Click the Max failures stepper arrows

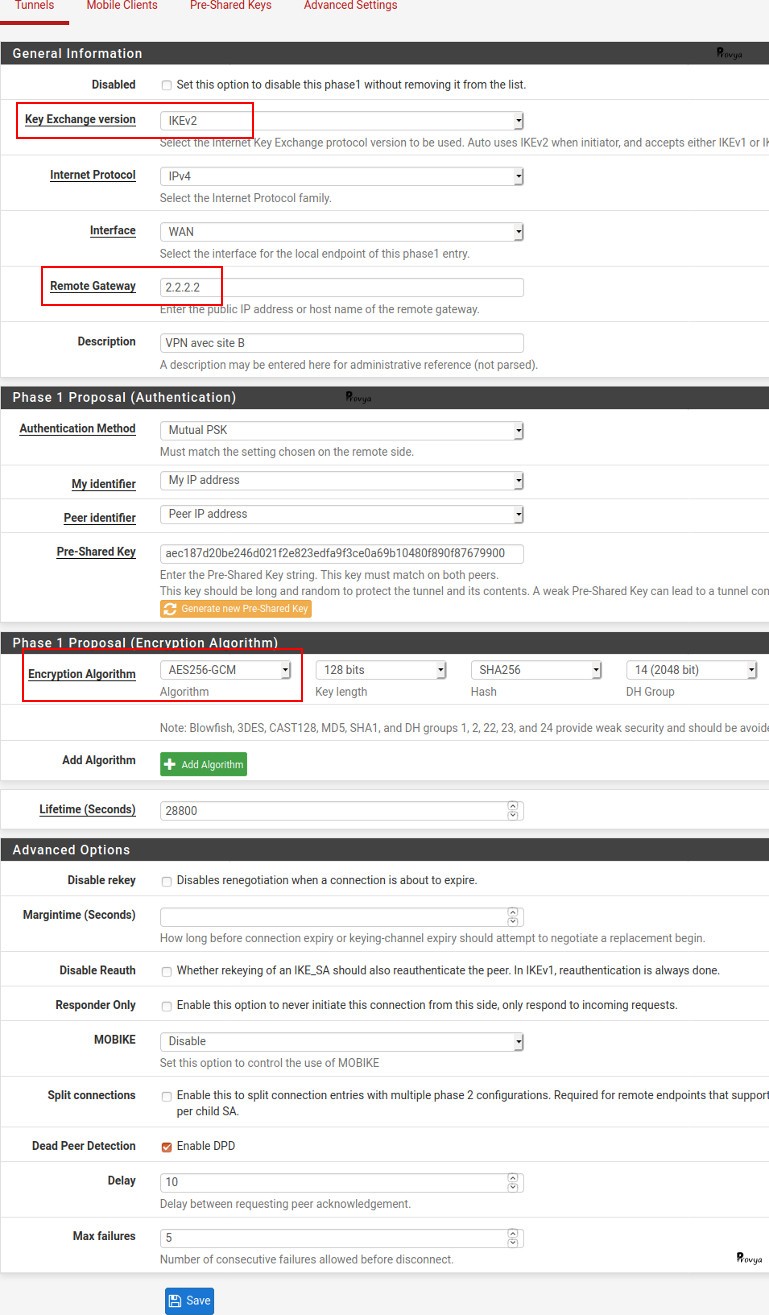[x=513, y=1238]
